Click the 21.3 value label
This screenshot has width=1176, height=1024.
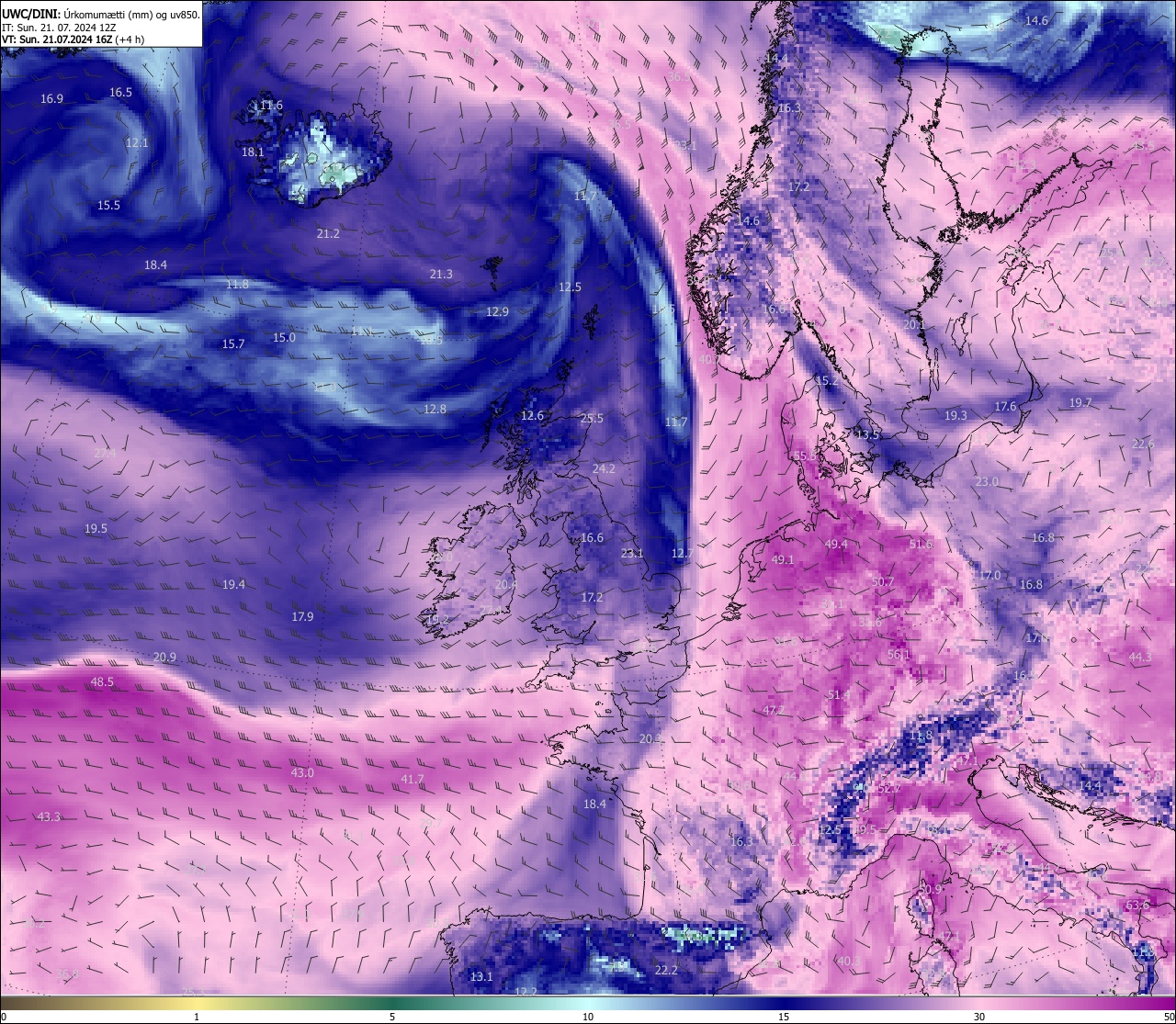click(x=441, y=275)
